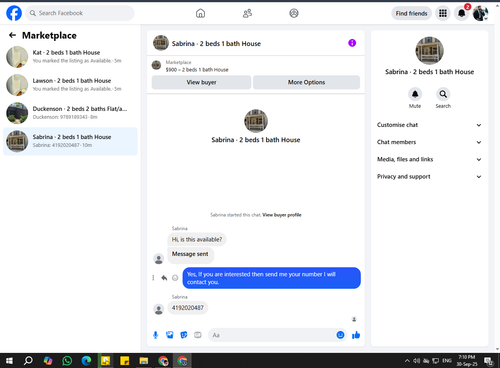Image resolution: width=500 pixels, height=368 pixels.
Task: Open the Kat 2 beds 1 bath conversation
Action: click(70, 57)
